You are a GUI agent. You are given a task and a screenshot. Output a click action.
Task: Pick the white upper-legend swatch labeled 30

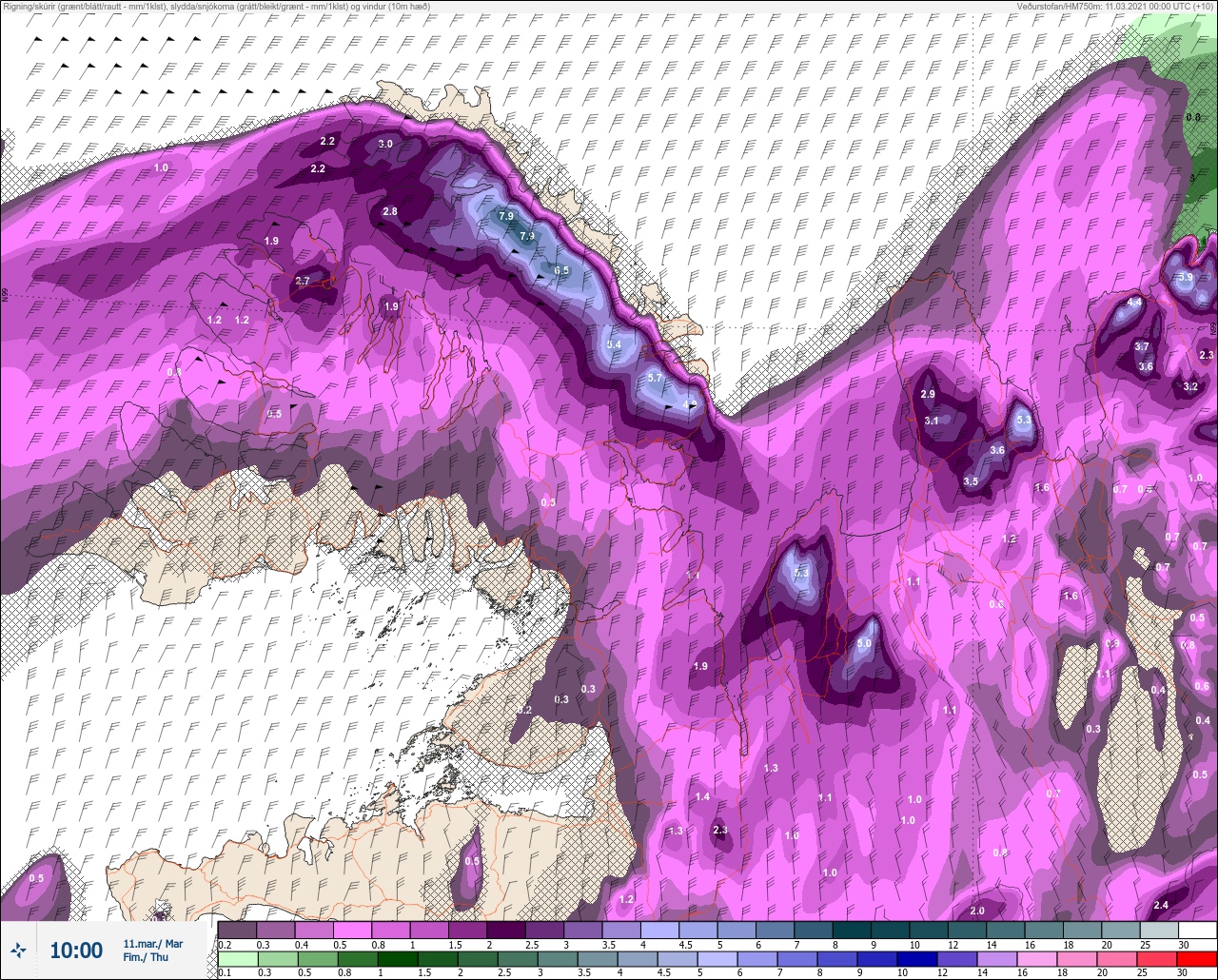(x=1197, y=930)
